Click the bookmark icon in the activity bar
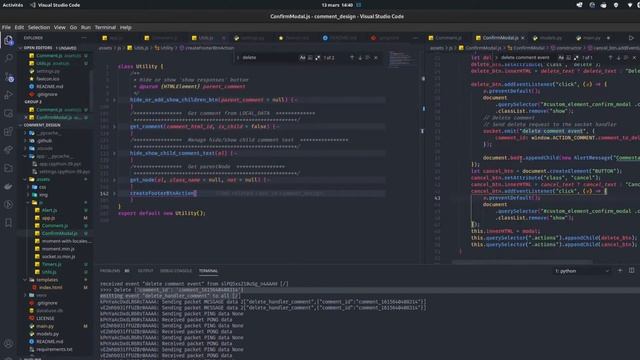The height and width of the screenshot is (360, 640). coord(9,223)
